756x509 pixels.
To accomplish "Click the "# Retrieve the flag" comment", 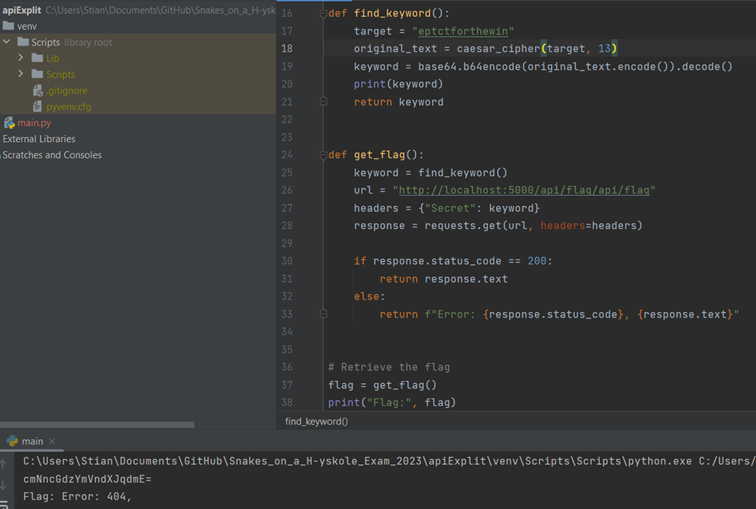I will [x=389, y=367].
